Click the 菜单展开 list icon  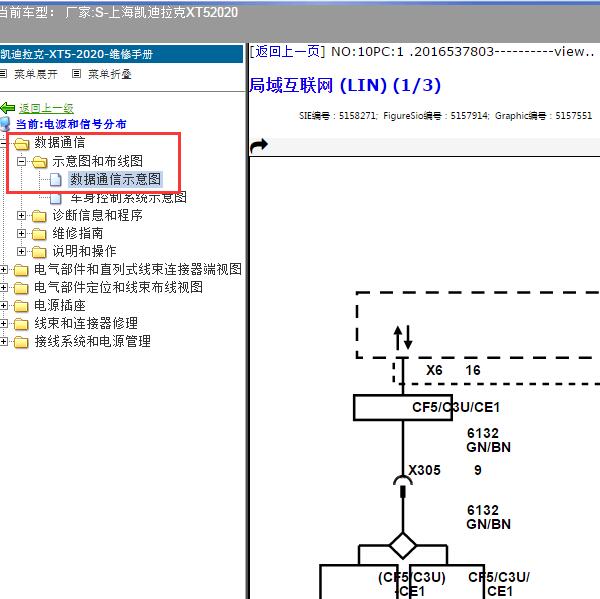[3, 73]
